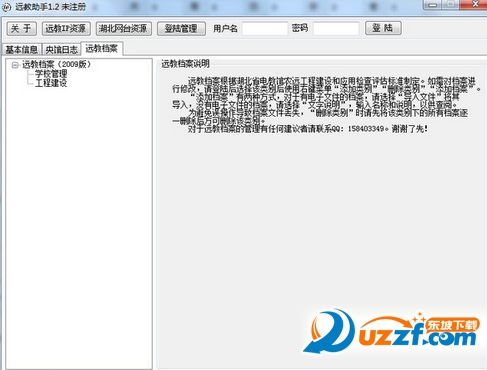The width and height of the screenshot is (487, 370).
Task: Maximize the 远教助手 window
Action: 451,5
